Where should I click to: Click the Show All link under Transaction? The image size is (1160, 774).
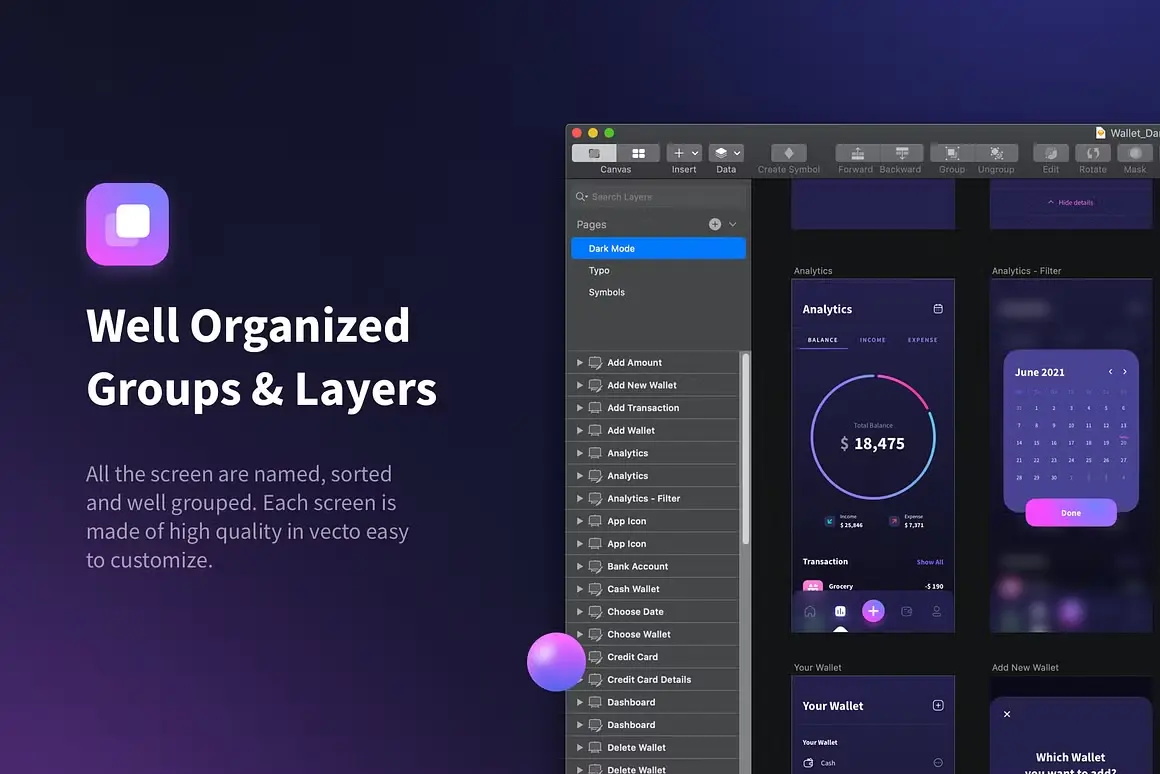(930, 561)
